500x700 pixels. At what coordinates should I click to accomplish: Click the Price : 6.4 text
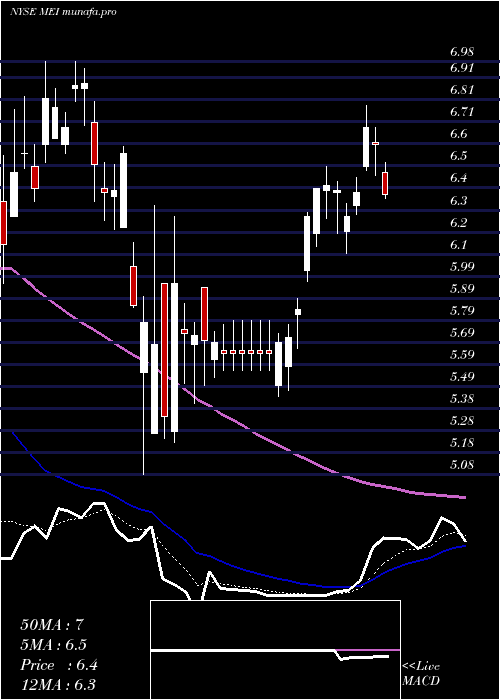(59, 665)
